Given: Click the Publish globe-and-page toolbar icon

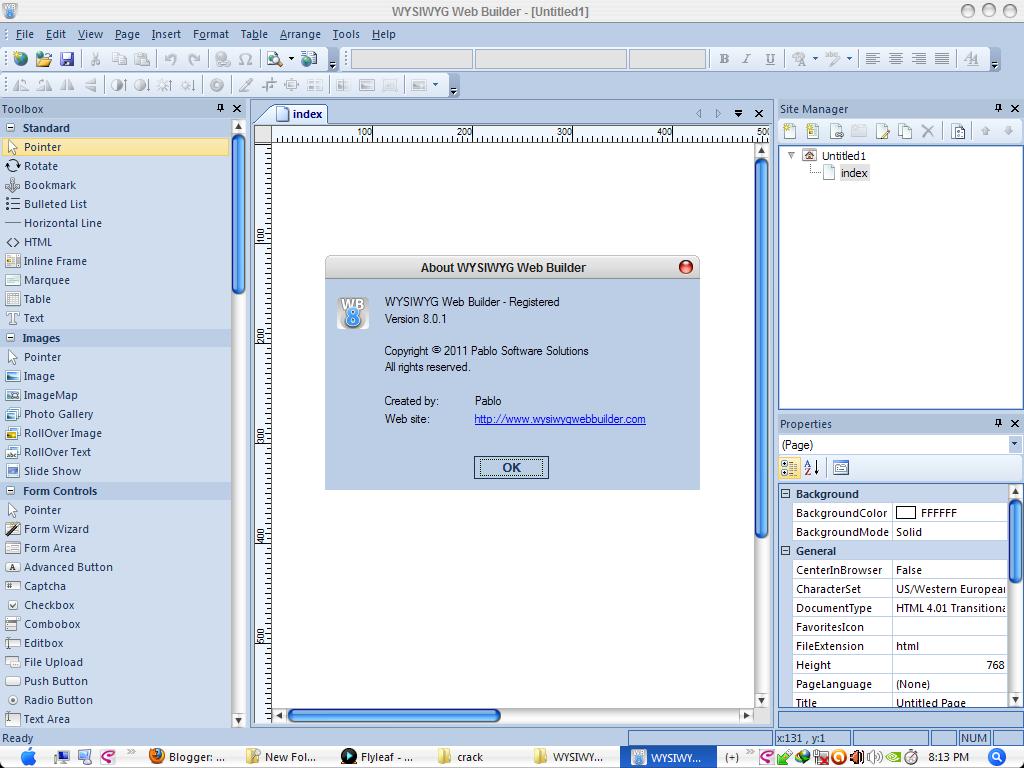Looking at the screenshot, I should click(x=309, y=59).
